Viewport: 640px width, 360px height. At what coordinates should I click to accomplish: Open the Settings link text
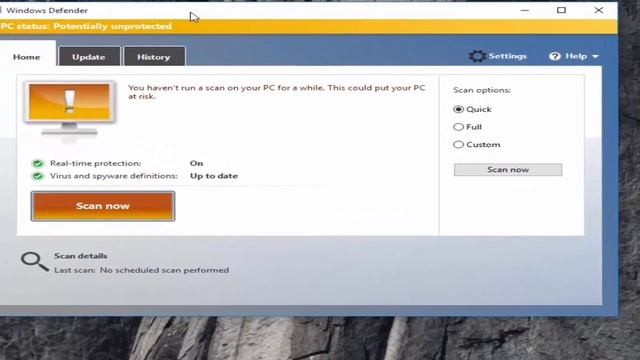coord(507,56)
